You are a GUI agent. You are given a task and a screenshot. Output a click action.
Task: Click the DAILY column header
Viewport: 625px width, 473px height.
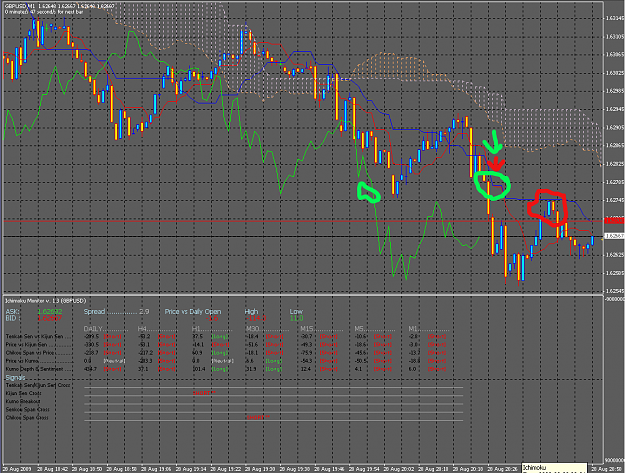point(94,329)
